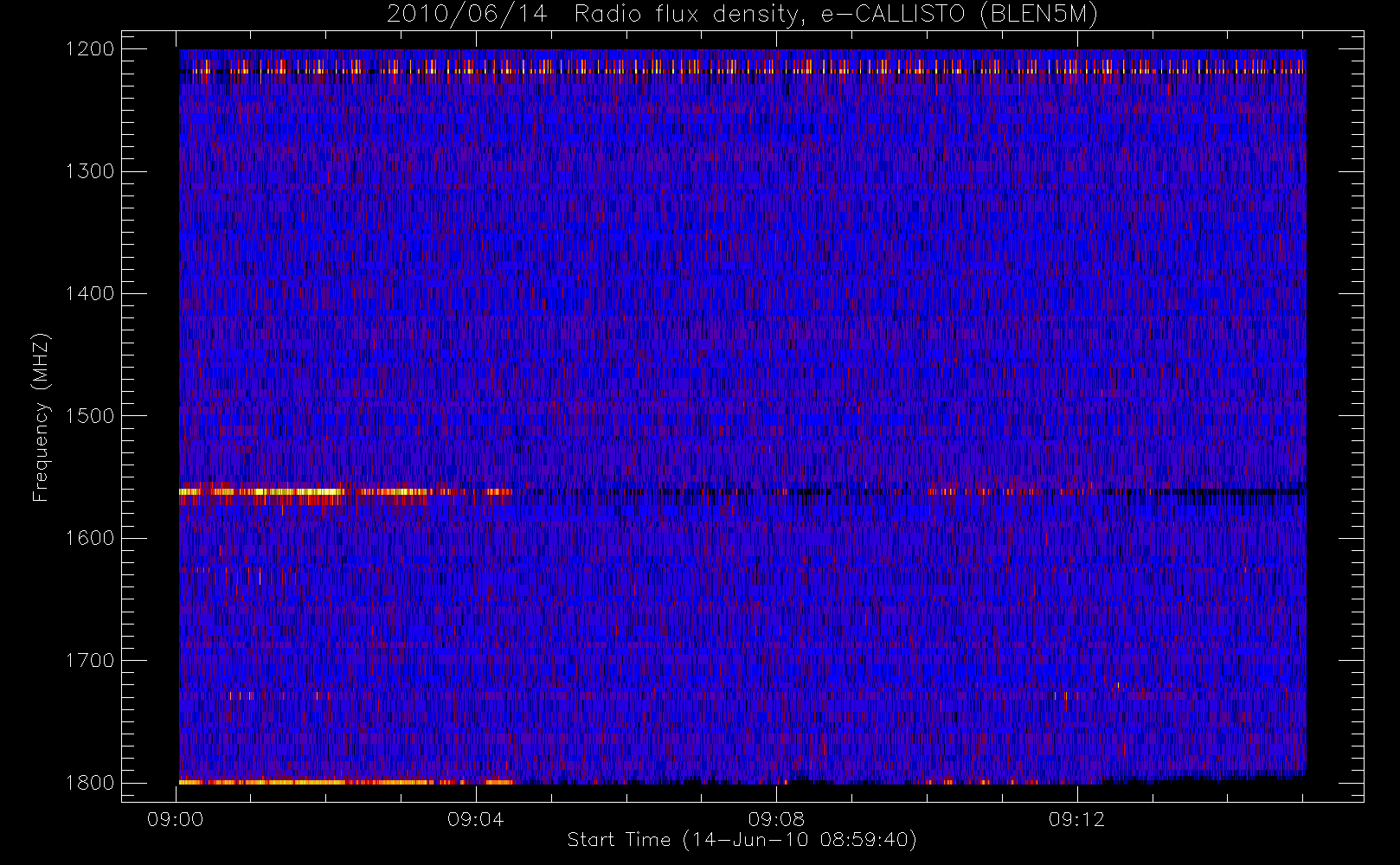Click the dashed interference line near 1220 MHz
1400x865 pixels.
(x=742, y=71)
